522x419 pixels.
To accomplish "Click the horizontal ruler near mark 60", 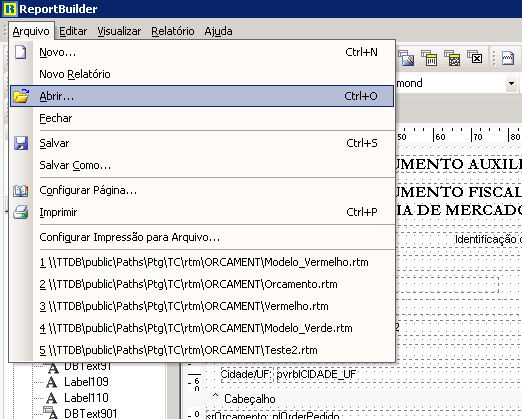I will coord(440,136).
